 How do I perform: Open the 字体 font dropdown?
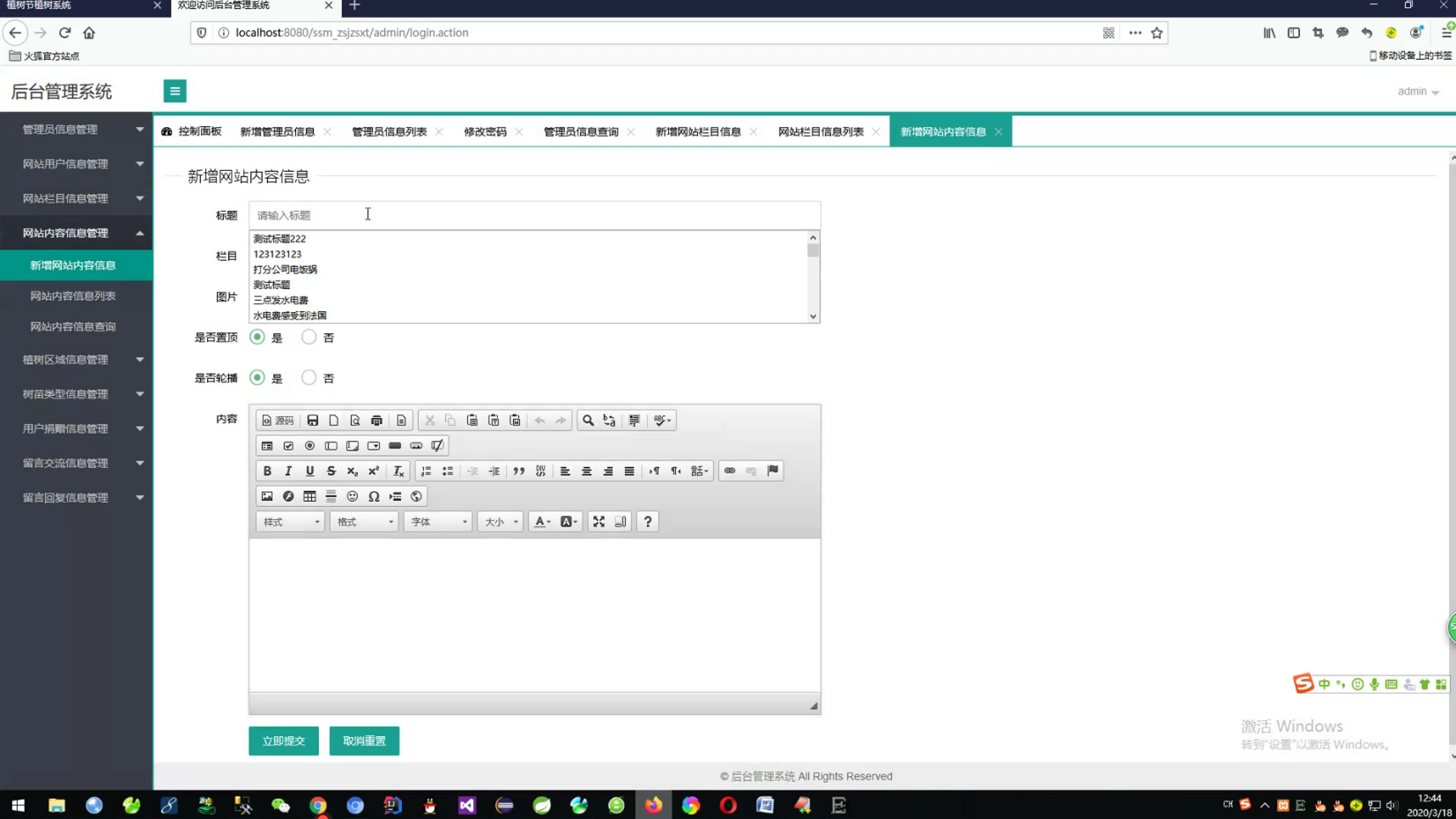(x=438, y=522)
